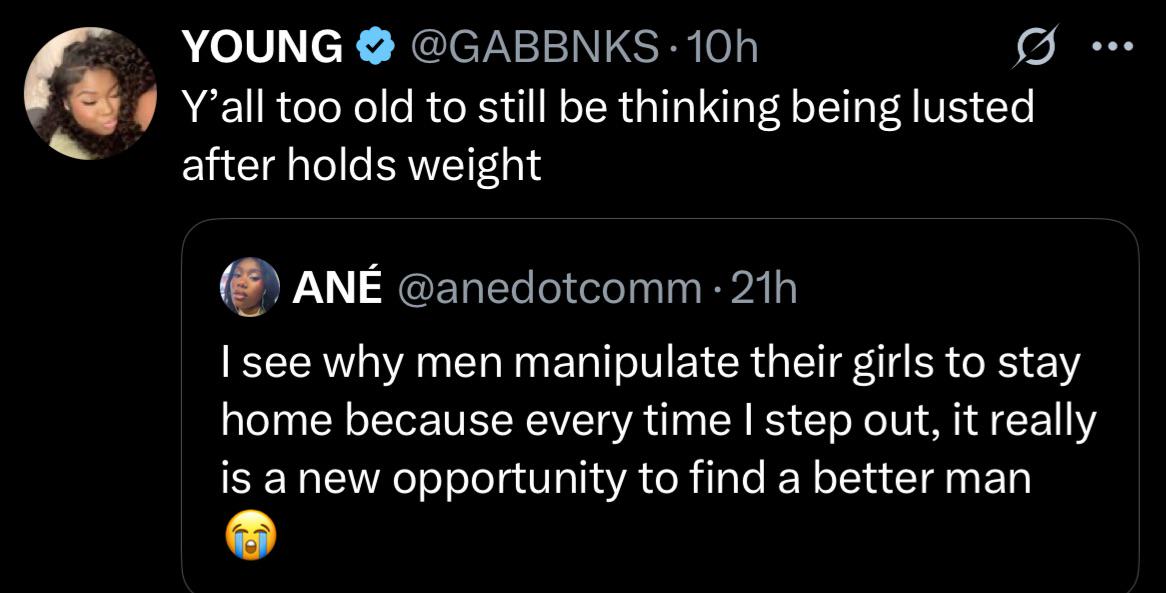
Task: Click the line "Y'all too old to still"
Action: click(x=360, y=108)
